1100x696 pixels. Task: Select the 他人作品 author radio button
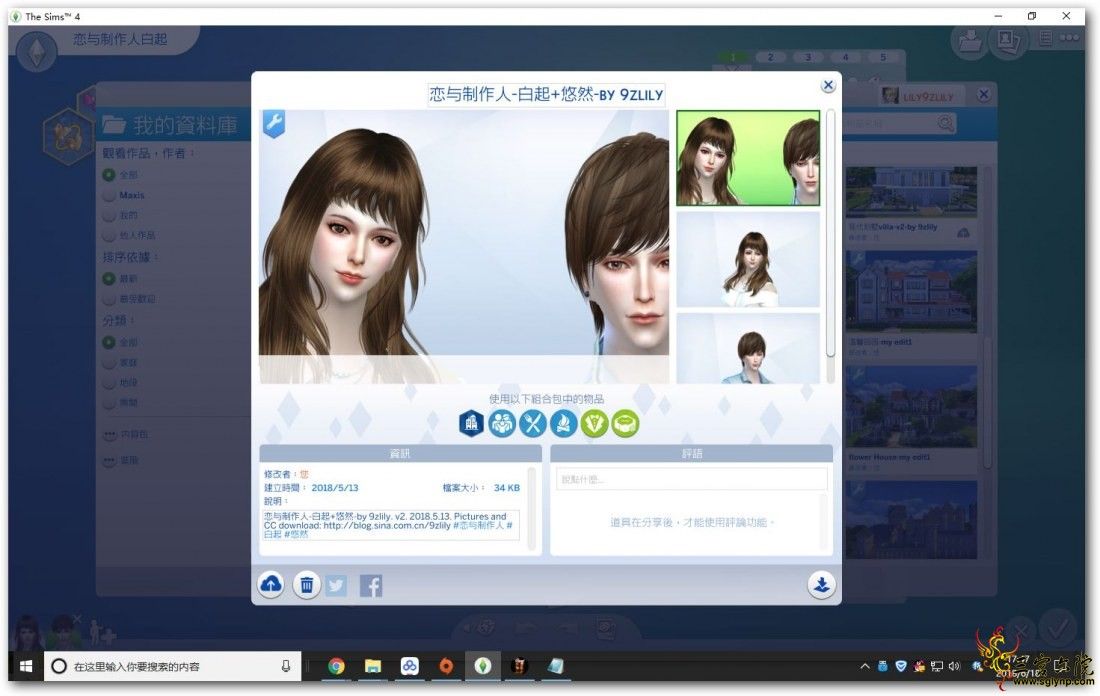click(109, 236)
